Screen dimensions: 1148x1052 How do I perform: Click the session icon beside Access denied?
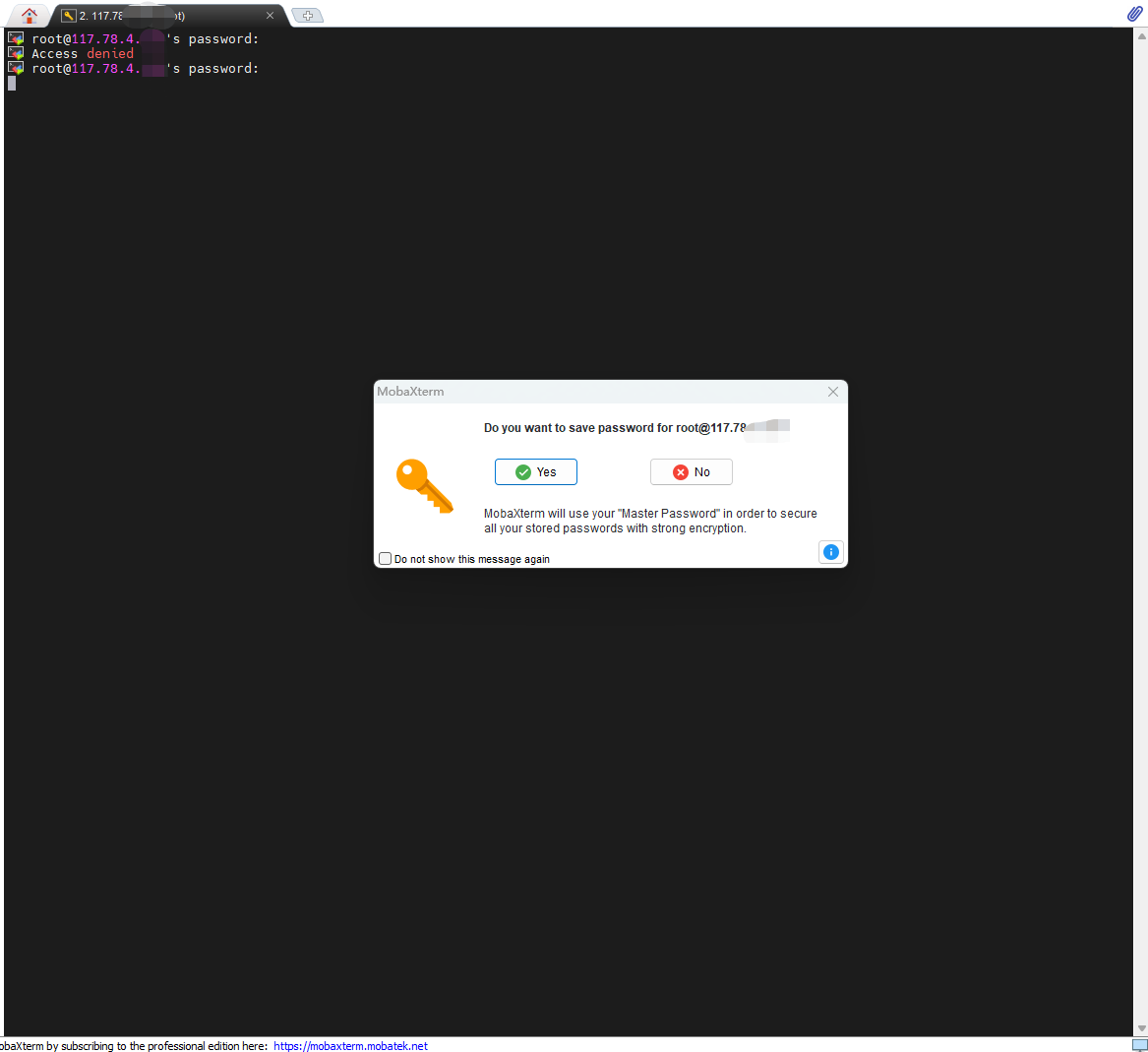click(16, 53)
